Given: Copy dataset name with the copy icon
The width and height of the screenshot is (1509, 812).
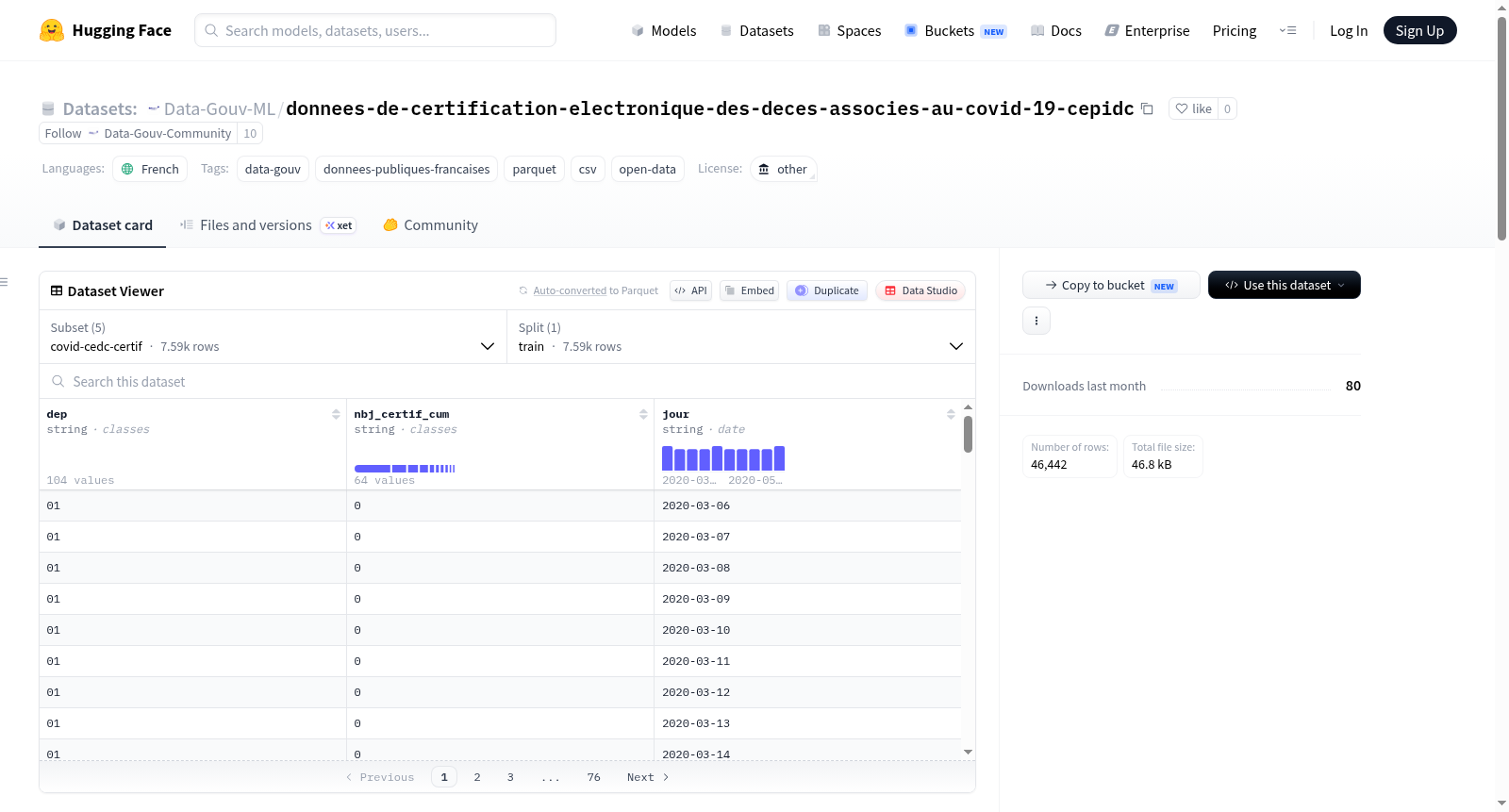Looking at the screenshot, I should (1147, 108).
